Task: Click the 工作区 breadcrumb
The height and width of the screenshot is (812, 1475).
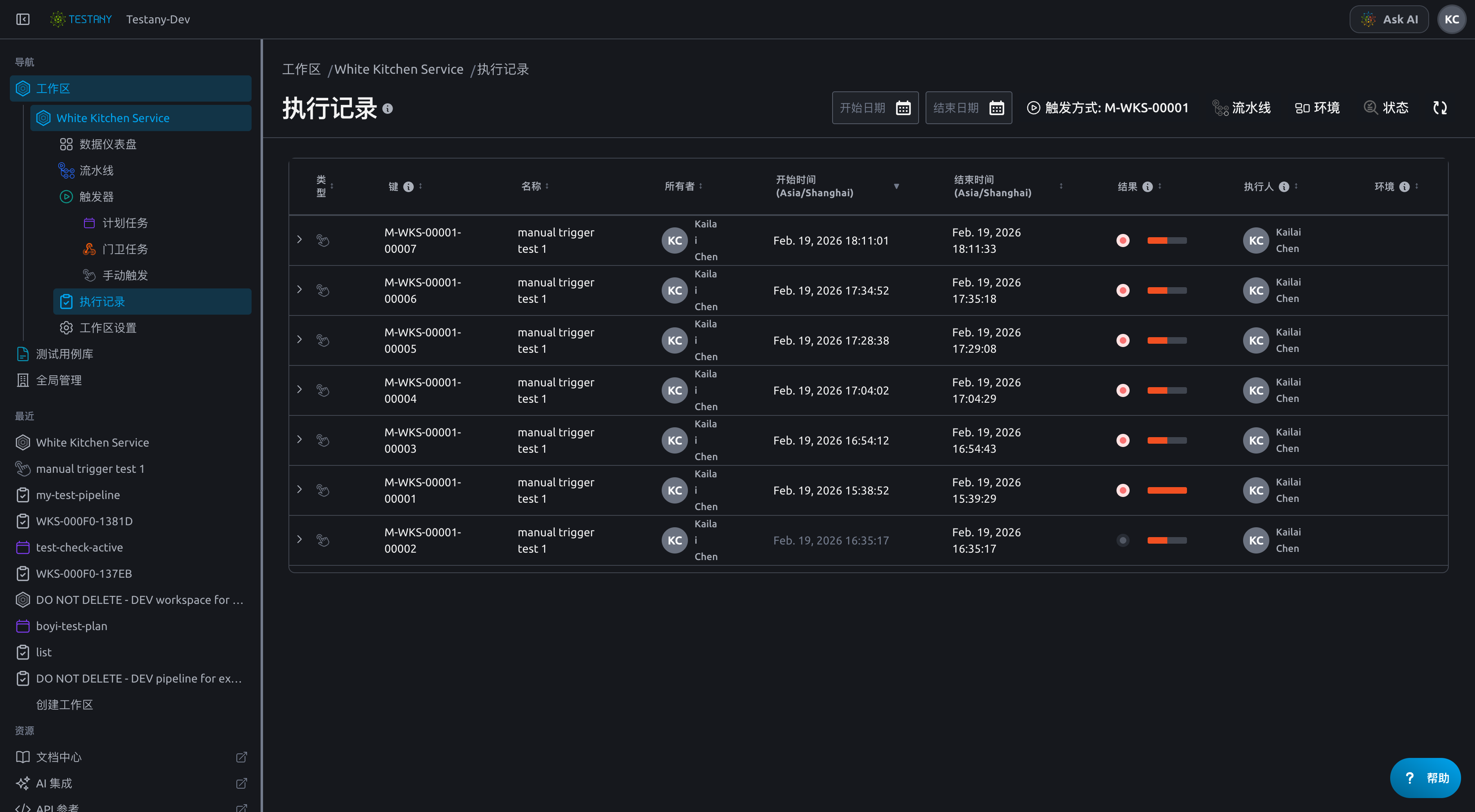Action: pos(301,69)
